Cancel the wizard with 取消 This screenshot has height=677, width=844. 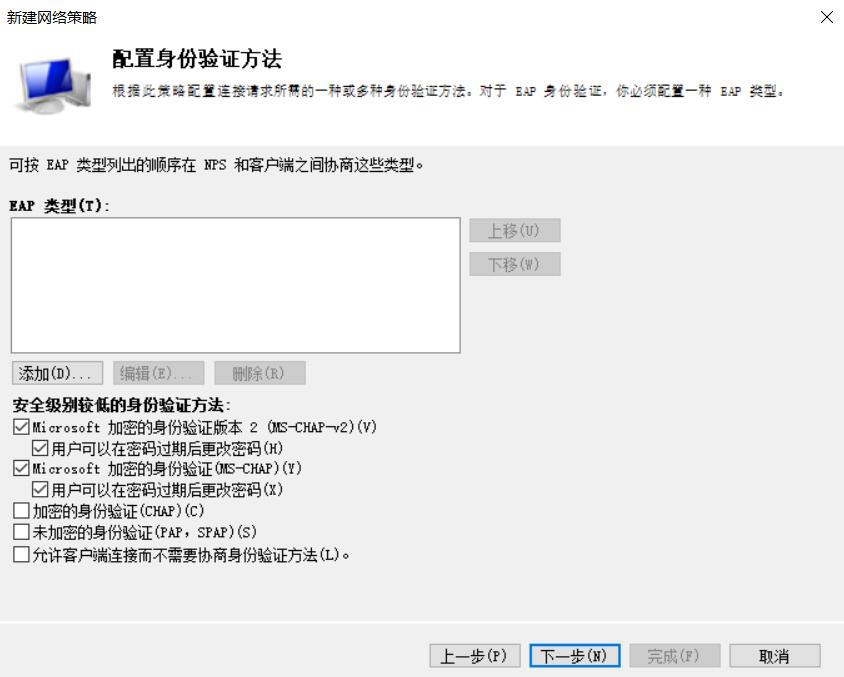click(775, 655)
